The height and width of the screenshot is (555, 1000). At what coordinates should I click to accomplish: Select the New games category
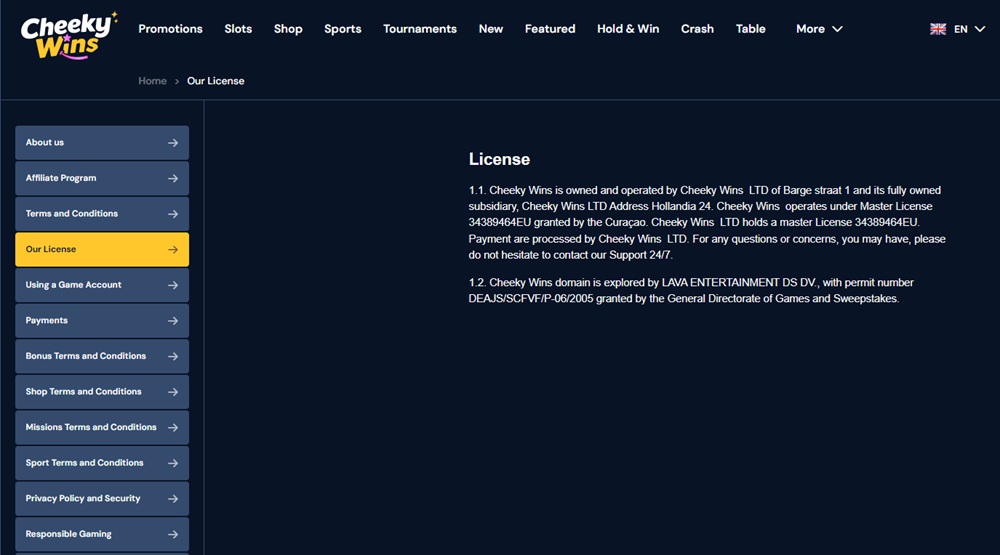[x=491, y=29]
